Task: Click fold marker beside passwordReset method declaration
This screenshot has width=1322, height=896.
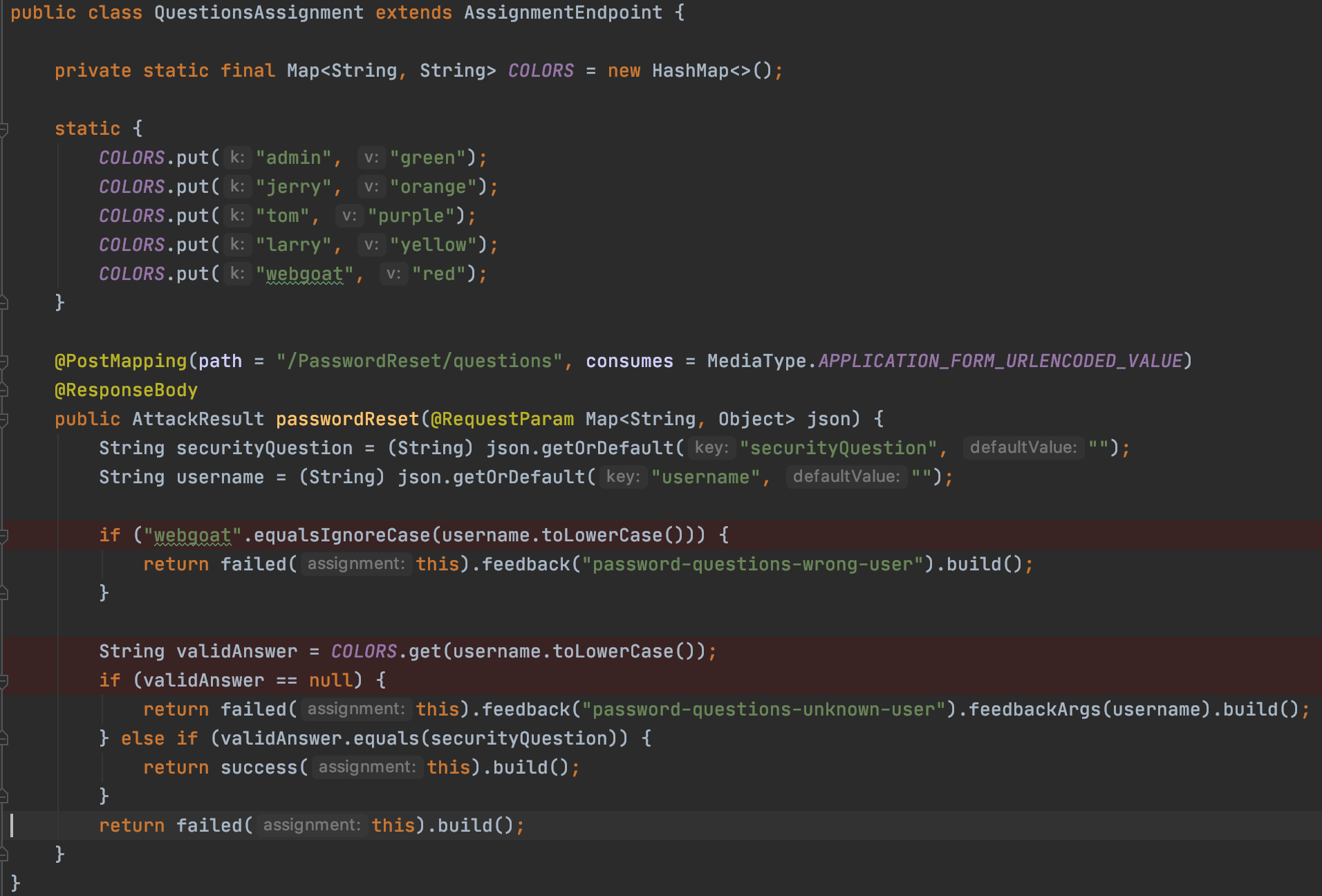Action: coord(3,420)
